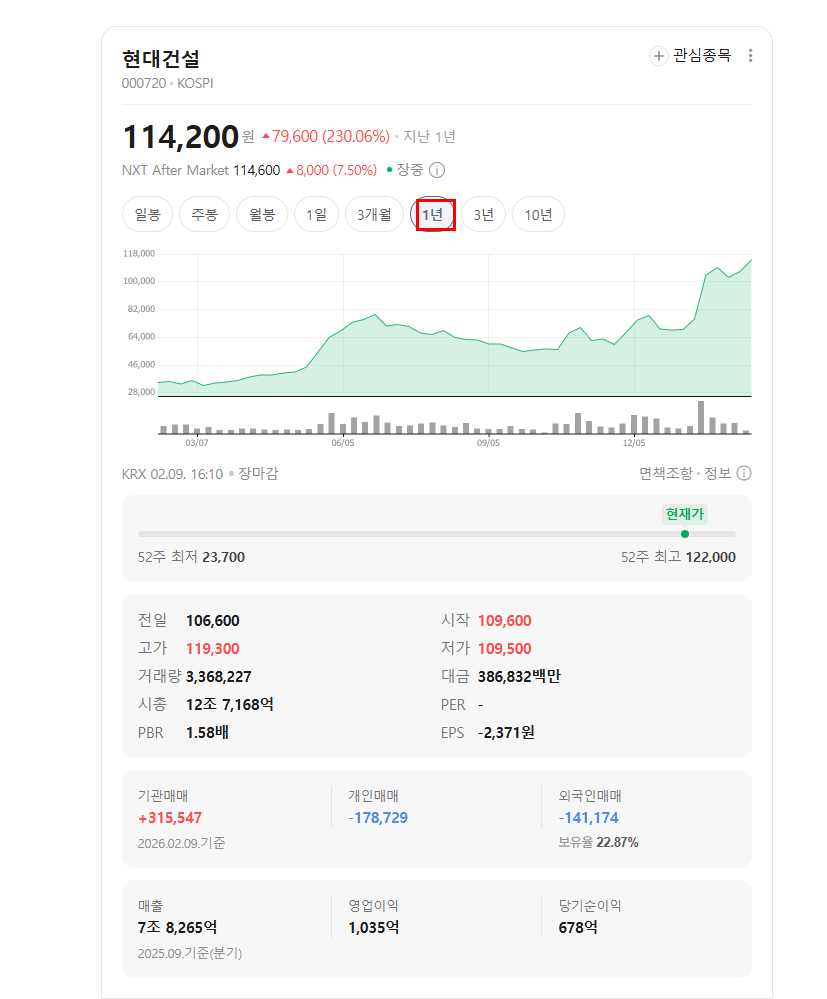Click the 12/05 date label on chart
This screenshot has height=999, width=827.
point(634,443)
